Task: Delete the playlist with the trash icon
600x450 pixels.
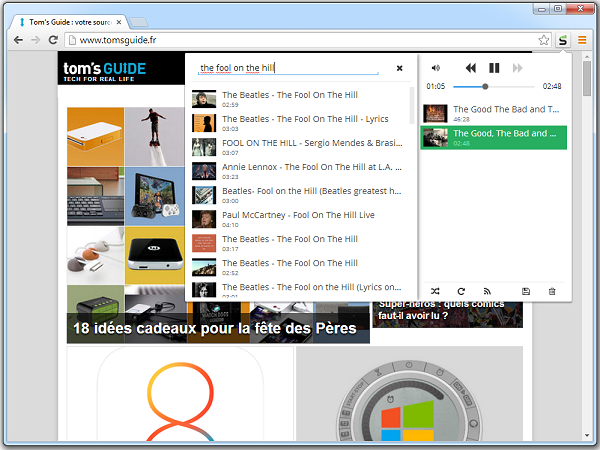Action: (552, 291)
